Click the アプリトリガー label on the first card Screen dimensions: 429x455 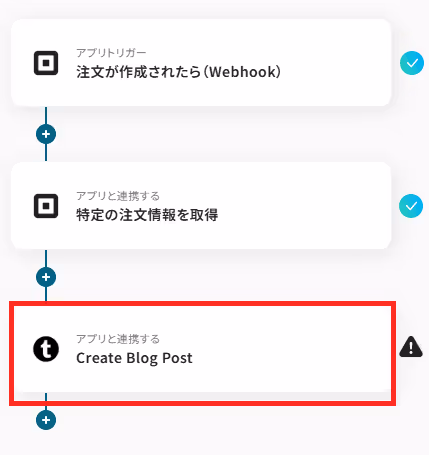coord(111,53)
